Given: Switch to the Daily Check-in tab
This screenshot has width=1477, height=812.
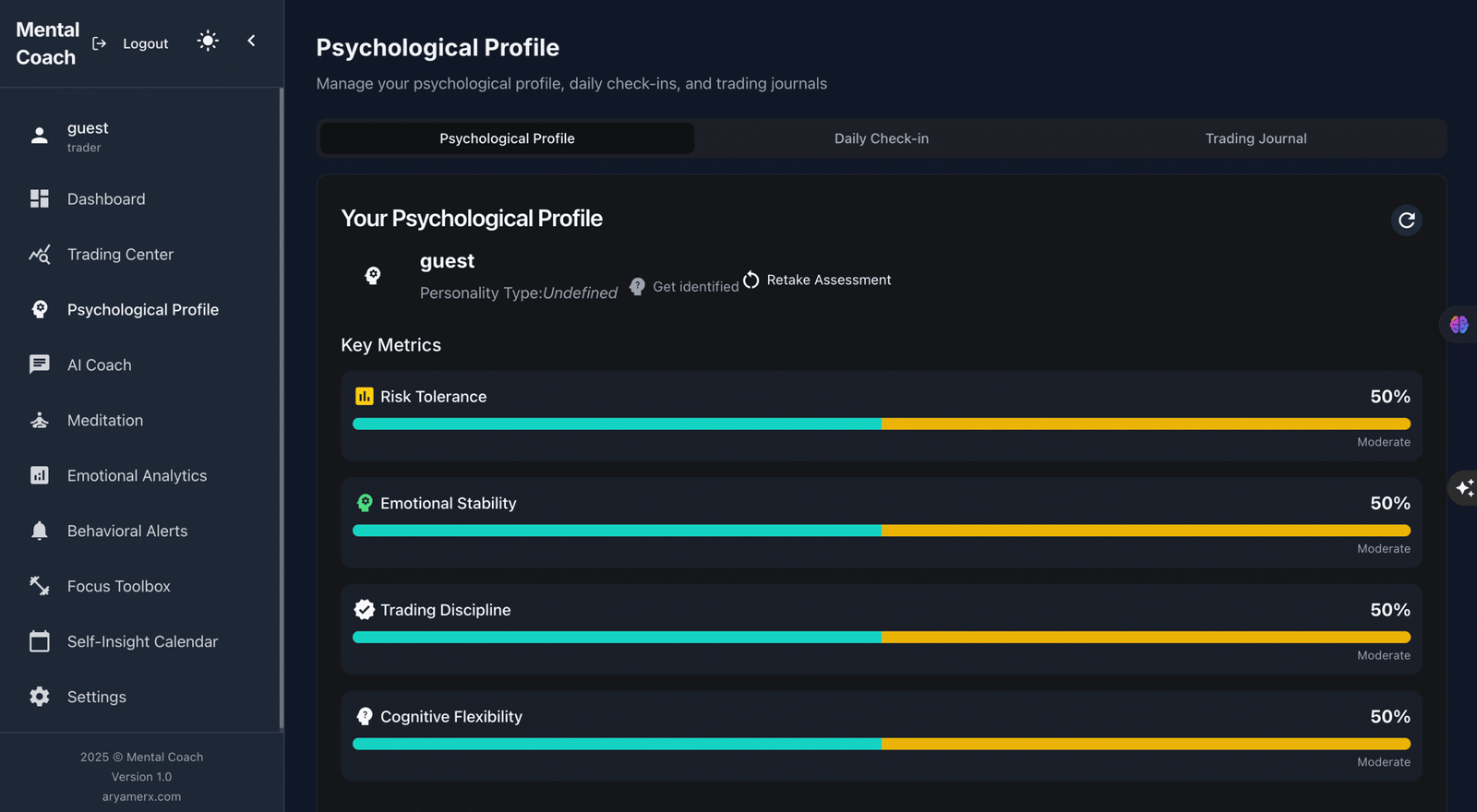Looking at the screenshot, I should pos(881,138).
